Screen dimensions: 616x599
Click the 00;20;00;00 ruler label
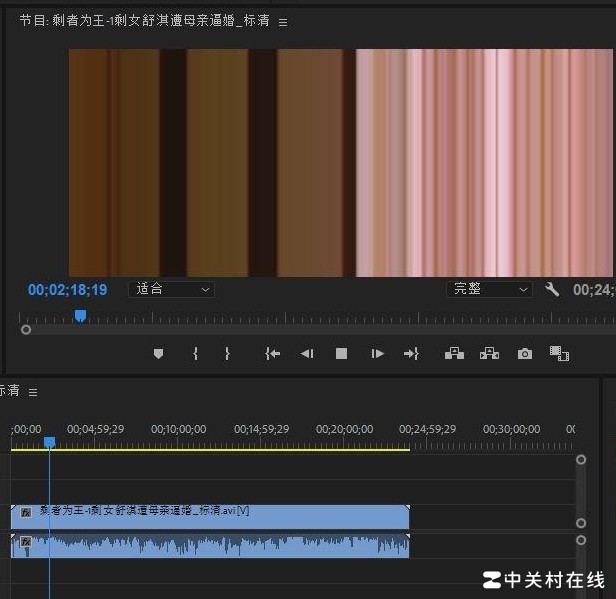[345, 429]
